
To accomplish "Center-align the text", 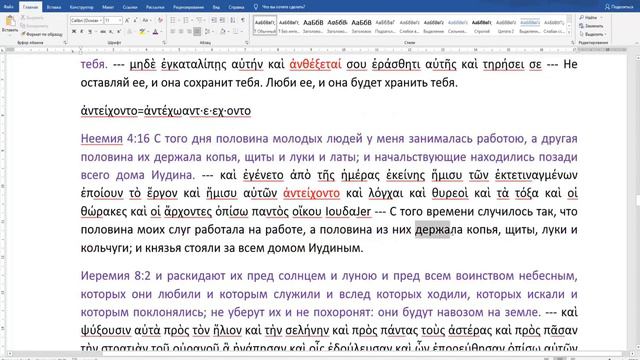I will [181, 31].
